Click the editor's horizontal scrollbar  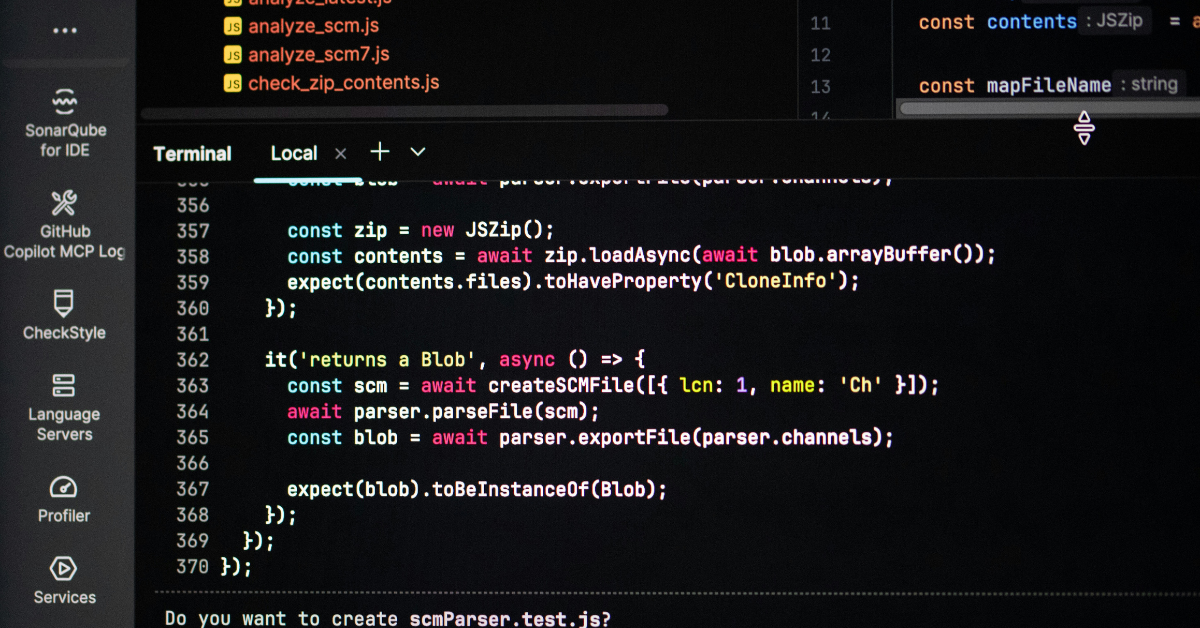pos(1040,108)
